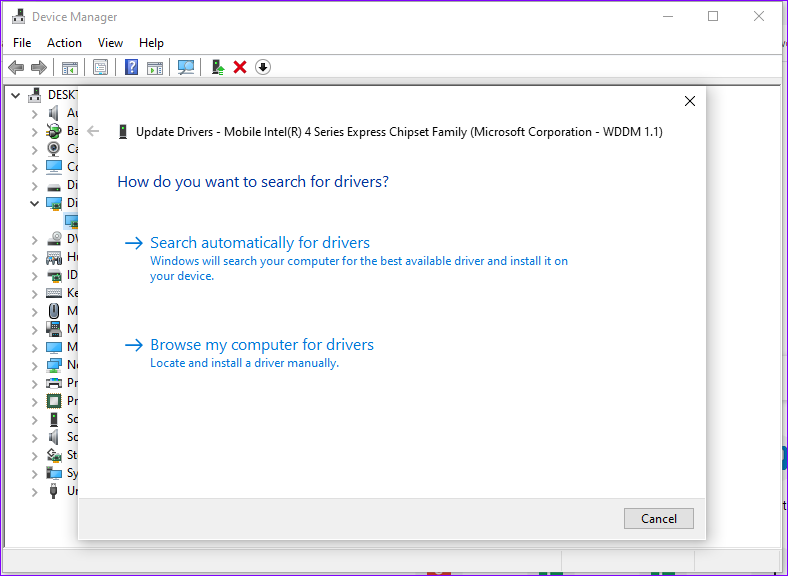788x576 pixels.
Task: Expand the DV node chevron
Action: (x=34, y=240)
